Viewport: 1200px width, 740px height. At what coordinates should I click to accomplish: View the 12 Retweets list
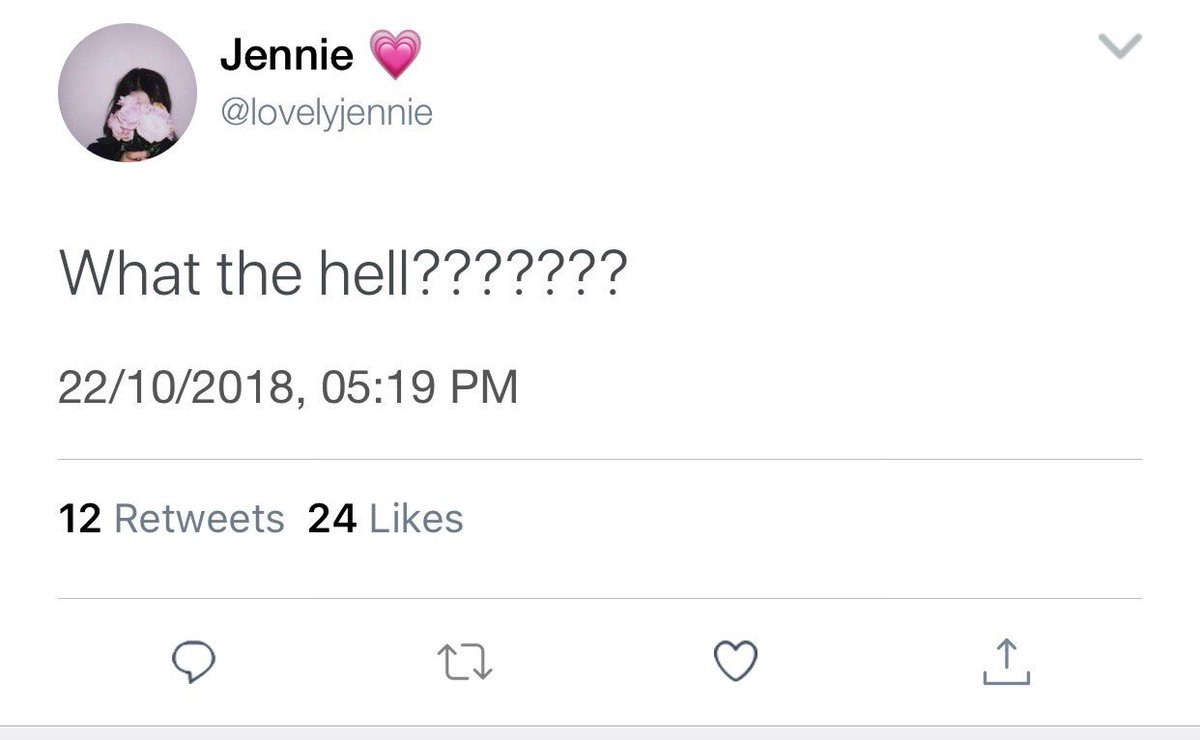pyautogui.click(x=172, y=518)
